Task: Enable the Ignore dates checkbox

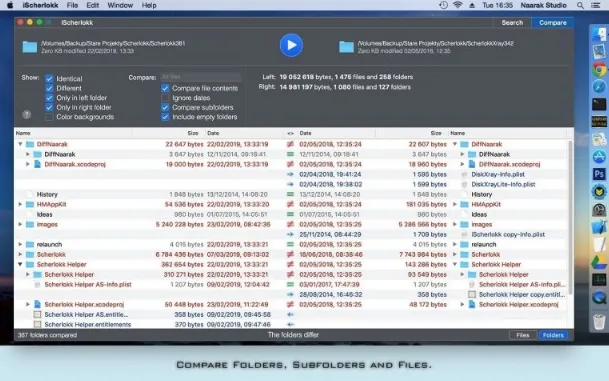Action: point(165,98)
